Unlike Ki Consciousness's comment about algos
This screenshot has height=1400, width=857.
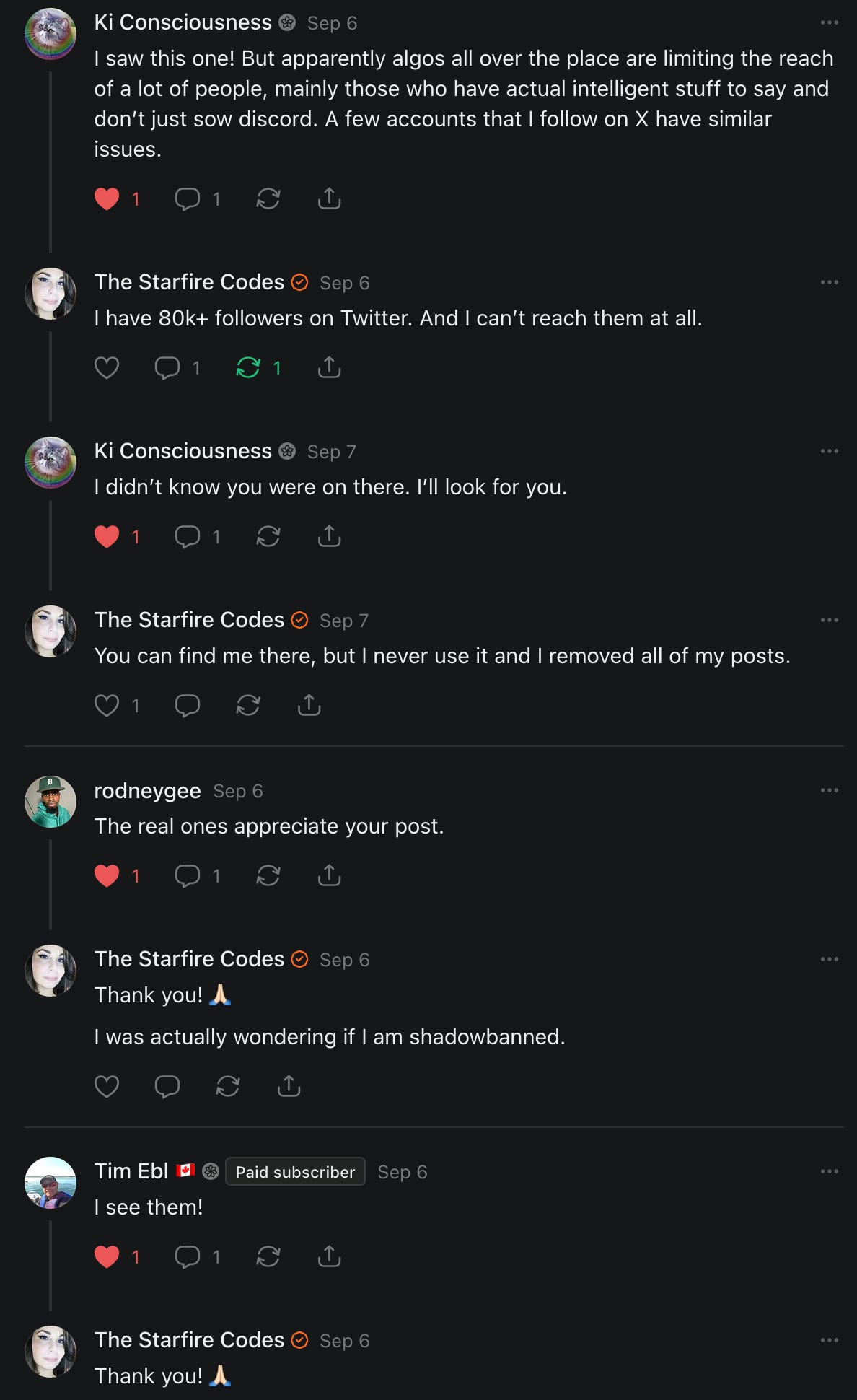pyautogui.click(x=107, y=198)
